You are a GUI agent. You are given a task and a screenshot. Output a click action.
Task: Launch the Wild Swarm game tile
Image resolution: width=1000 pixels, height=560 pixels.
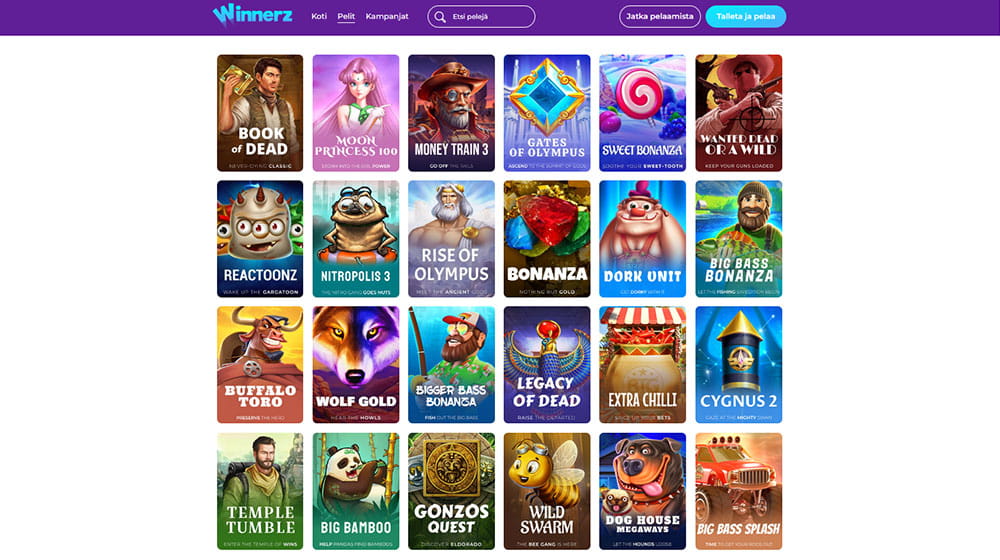[547, 491]
